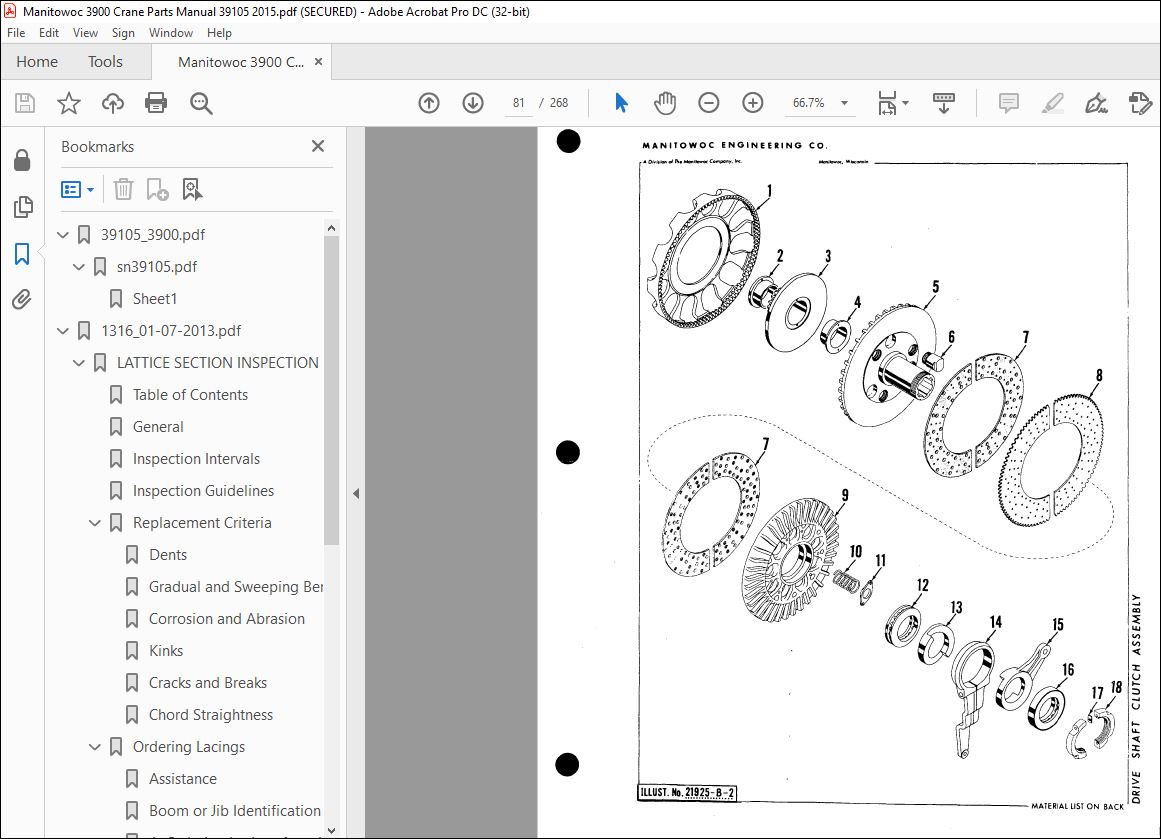Screen dimensions: 1161x839
Task: Close the Manitowoc 3900 document tab
Action: point(318,62)
